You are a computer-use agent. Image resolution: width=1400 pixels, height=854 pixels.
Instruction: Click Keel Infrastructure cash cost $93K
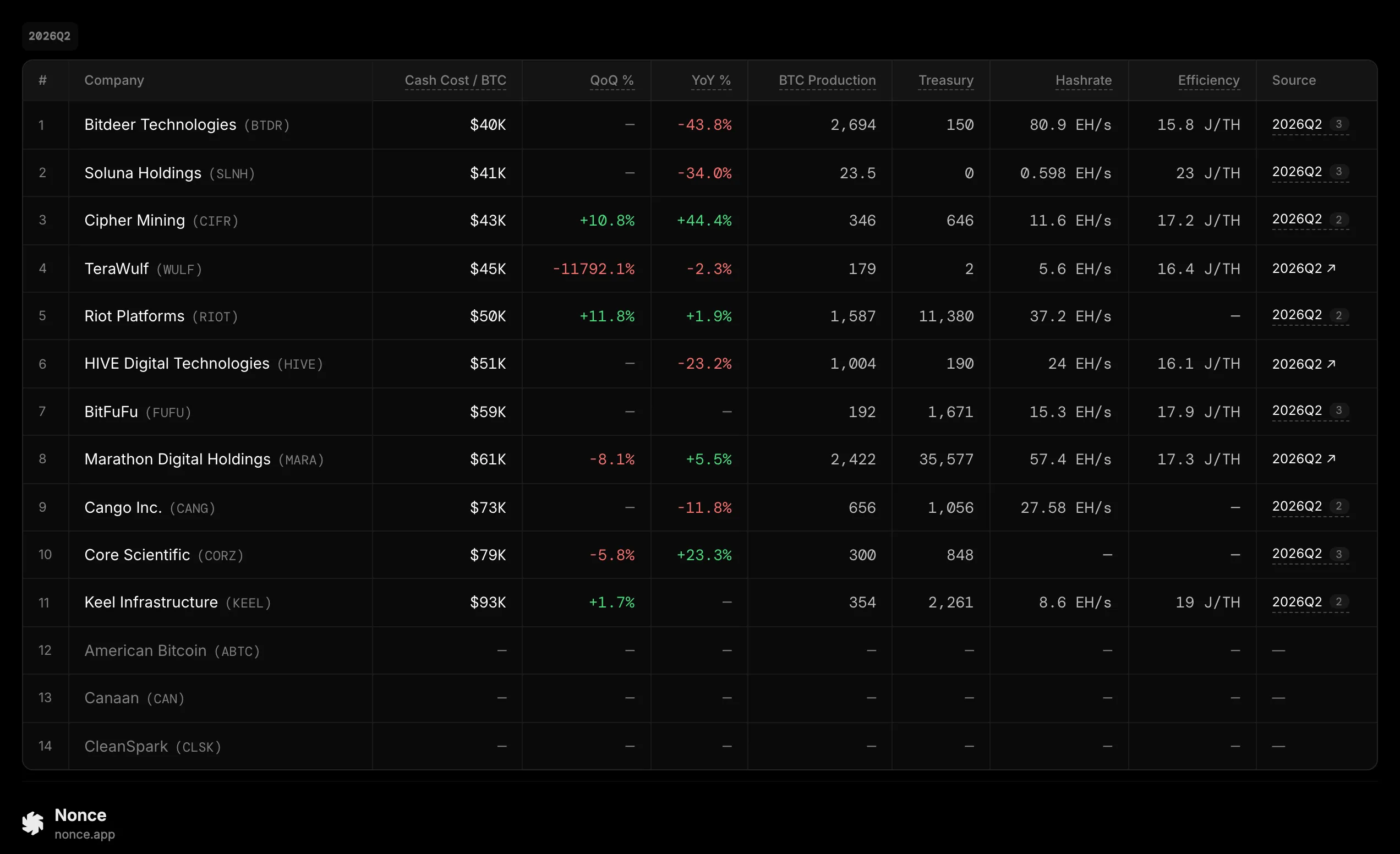pos(488,603)
